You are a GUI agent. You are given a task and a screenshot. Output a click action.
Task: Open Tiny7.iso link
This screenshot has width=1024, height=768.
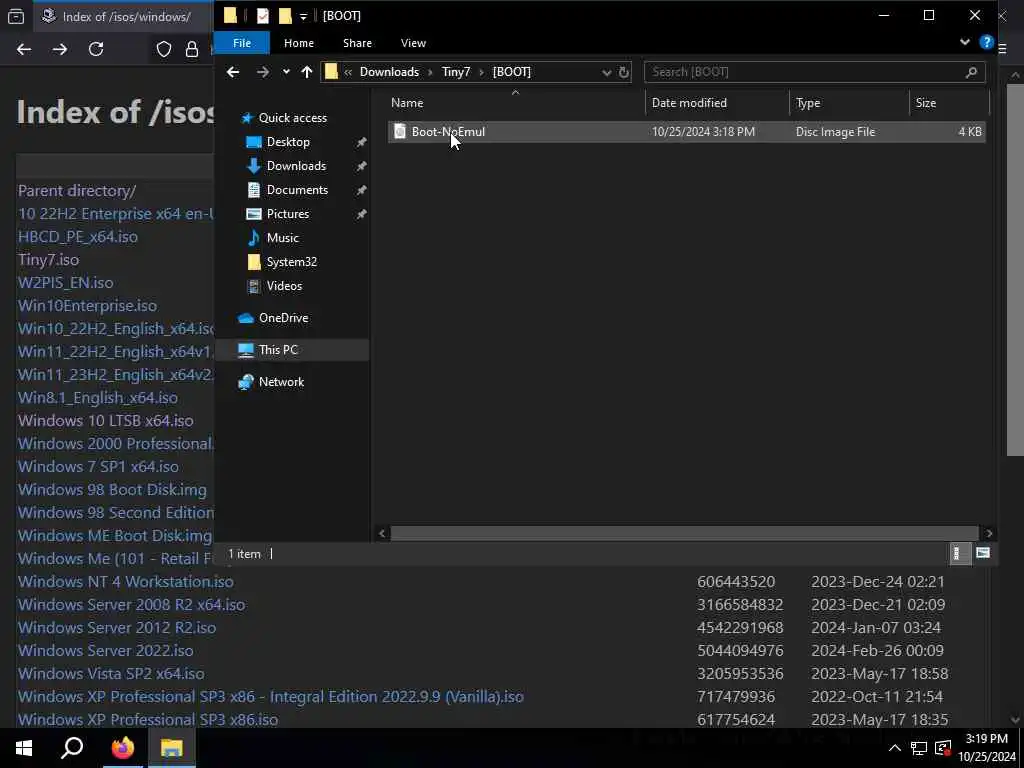pos(48,260)
